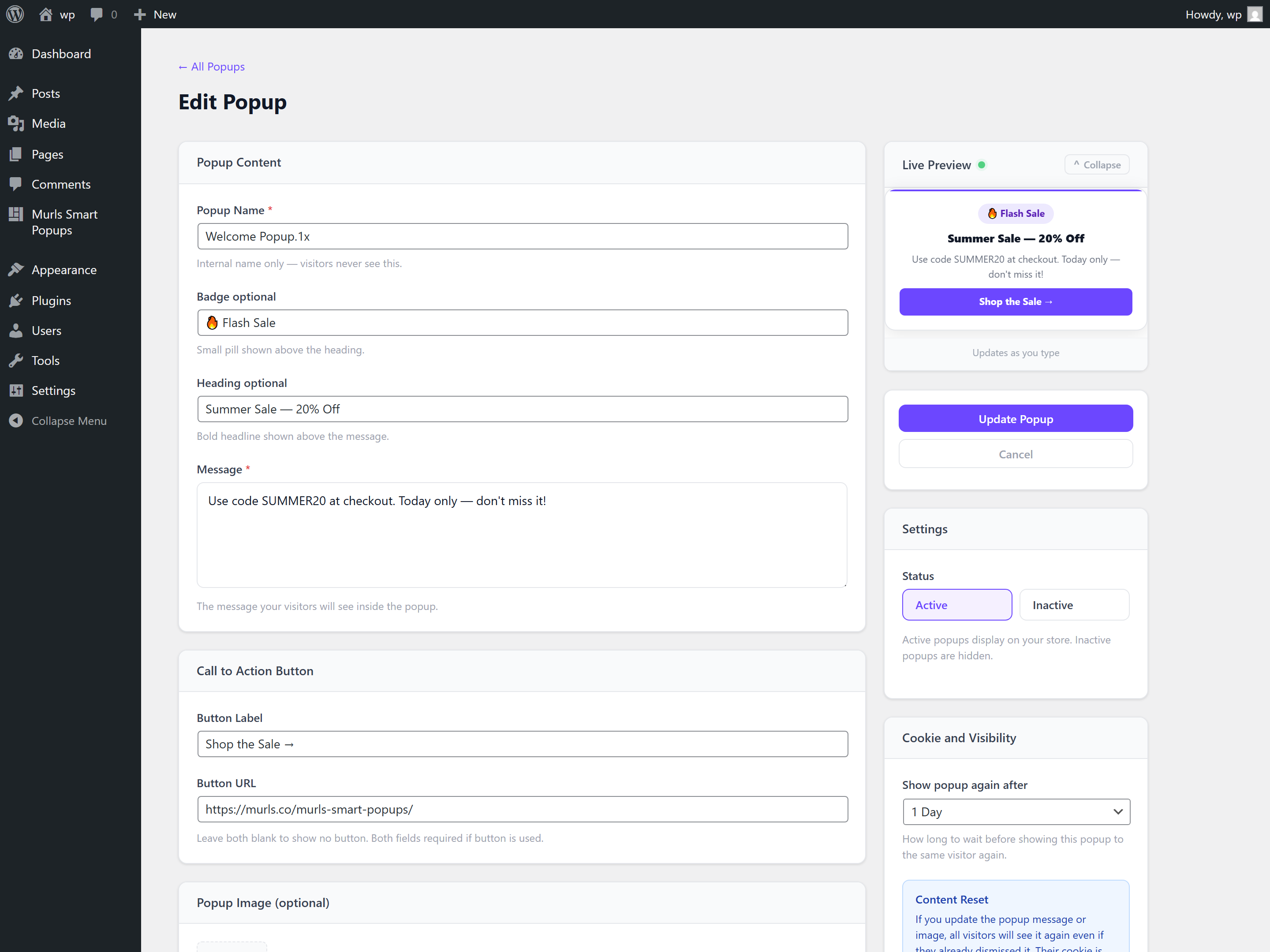
Task: Return to All Popups list
Action: pyautogui.click(x=211, y=66)
